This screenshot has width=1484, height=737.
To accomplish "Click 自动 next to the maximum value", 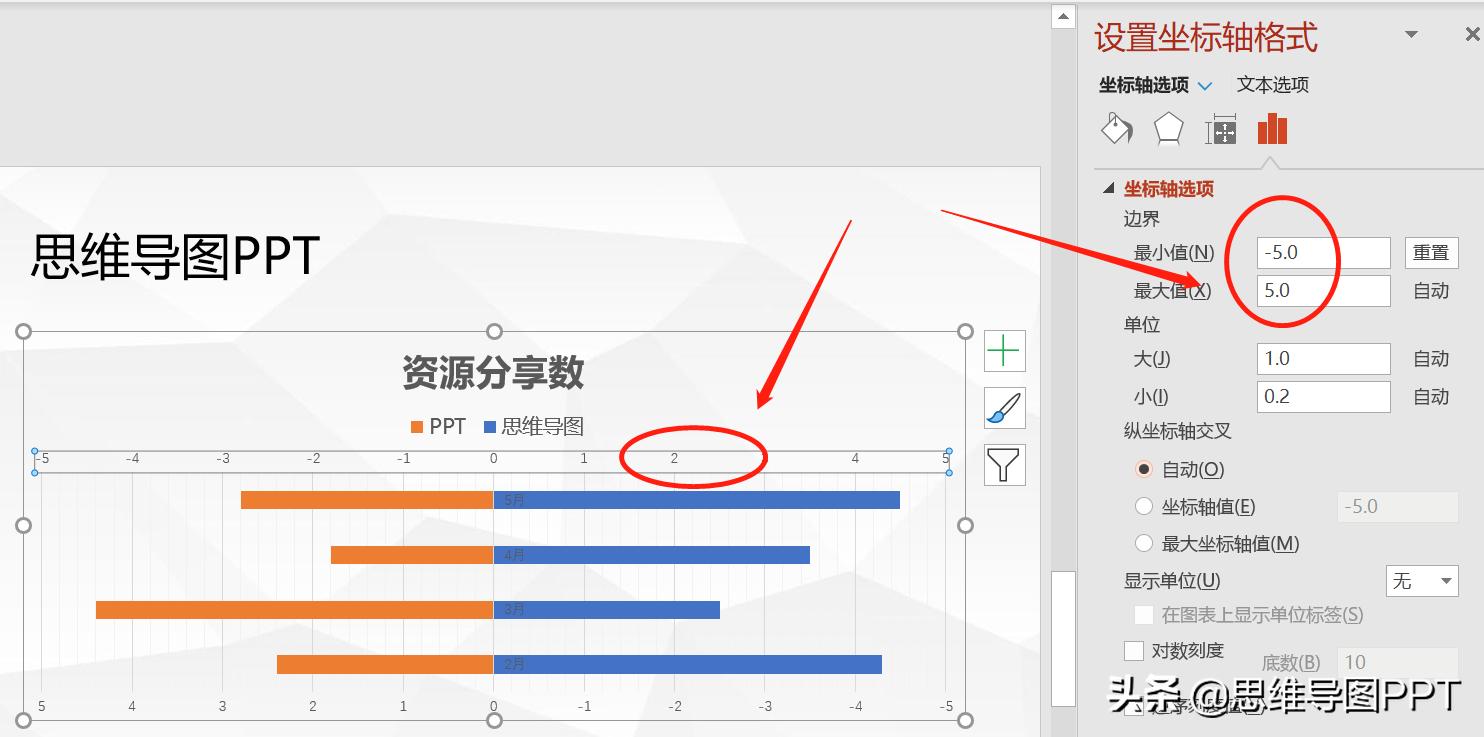I will tap(1431, 291).
